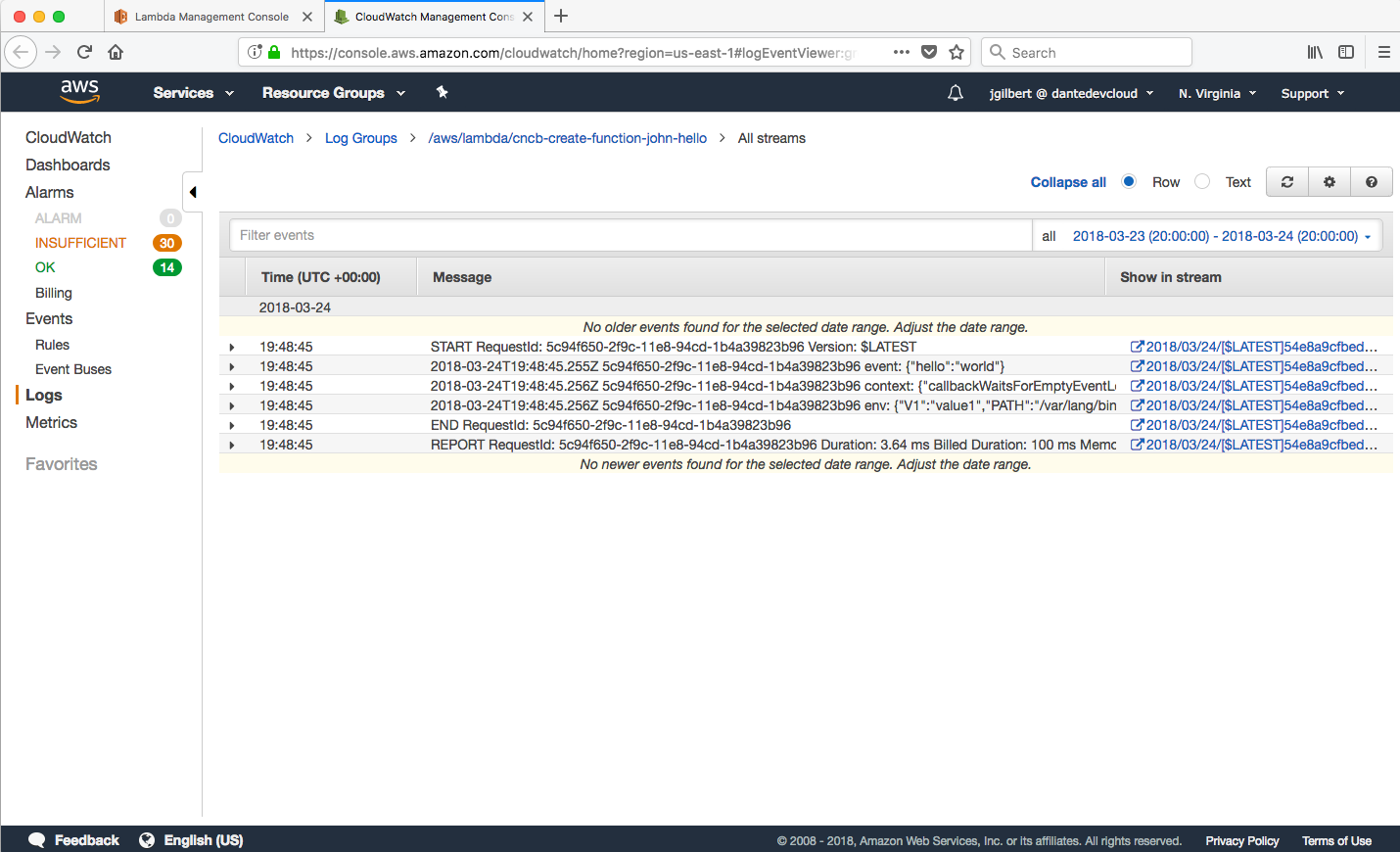Open Metrics in the sidebar
Image resolution: width=1400 pixels, height=852 pixels.
pyautogui.click(x=51, y=422)
